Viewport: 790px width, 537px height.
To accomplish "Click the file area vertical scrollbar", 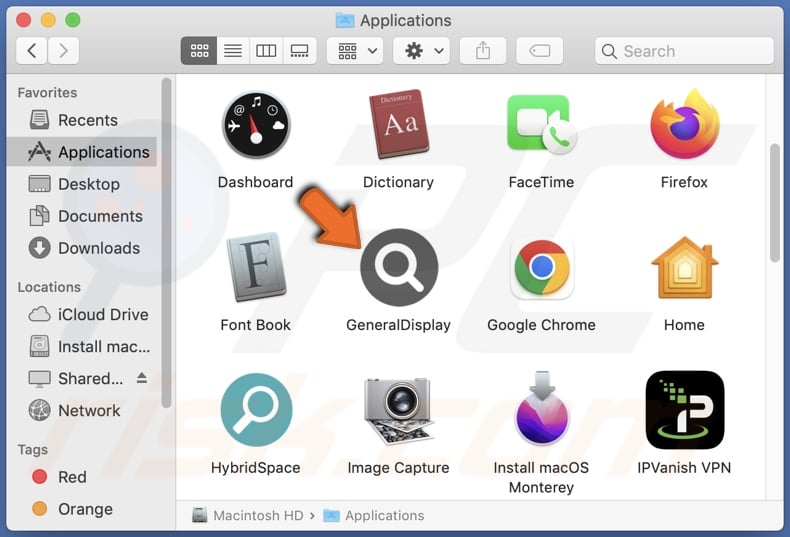I will (x=774, y=203).
